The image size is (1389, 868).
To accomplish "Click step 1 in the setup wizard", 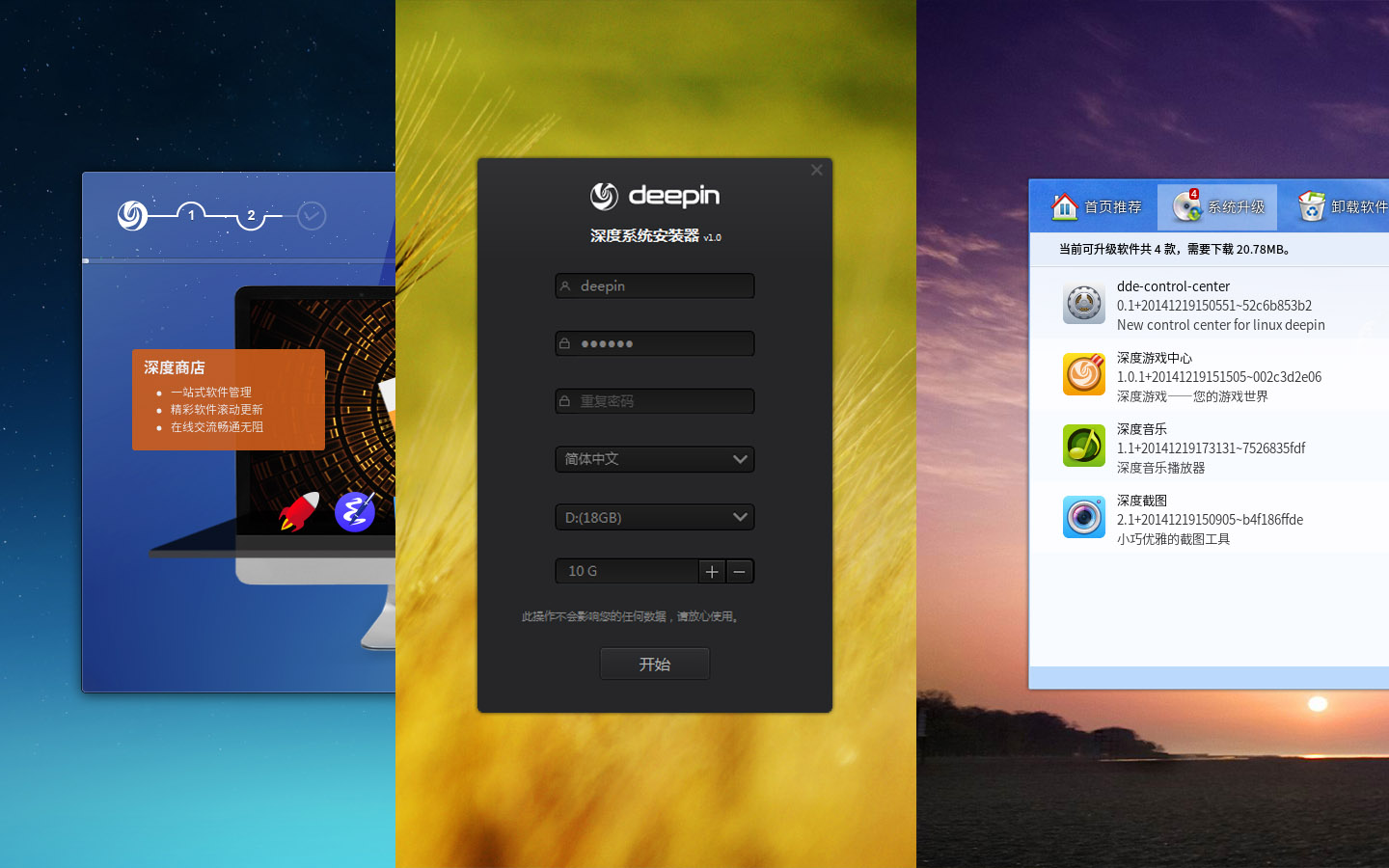I will point(191,215).
